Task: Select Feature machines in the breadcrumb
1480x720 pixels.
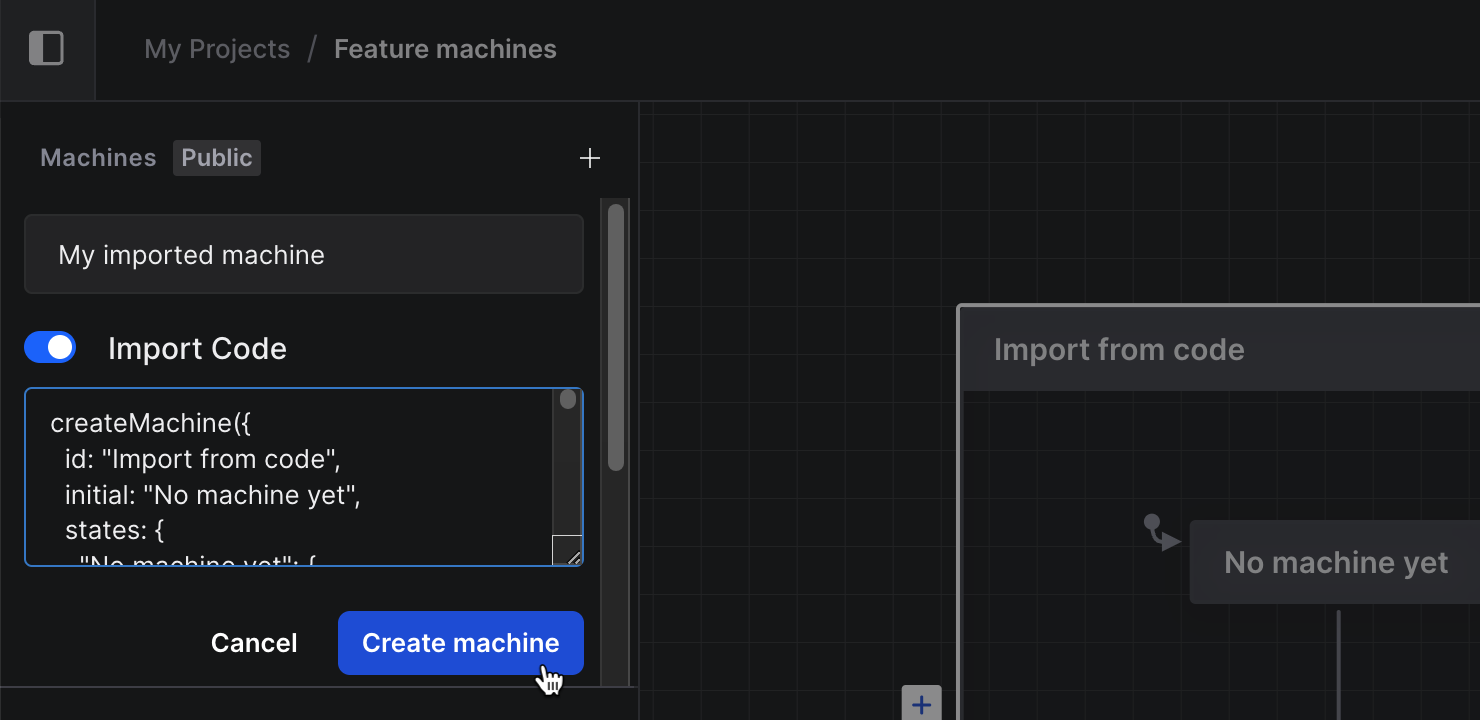Action: pos(444,48)
